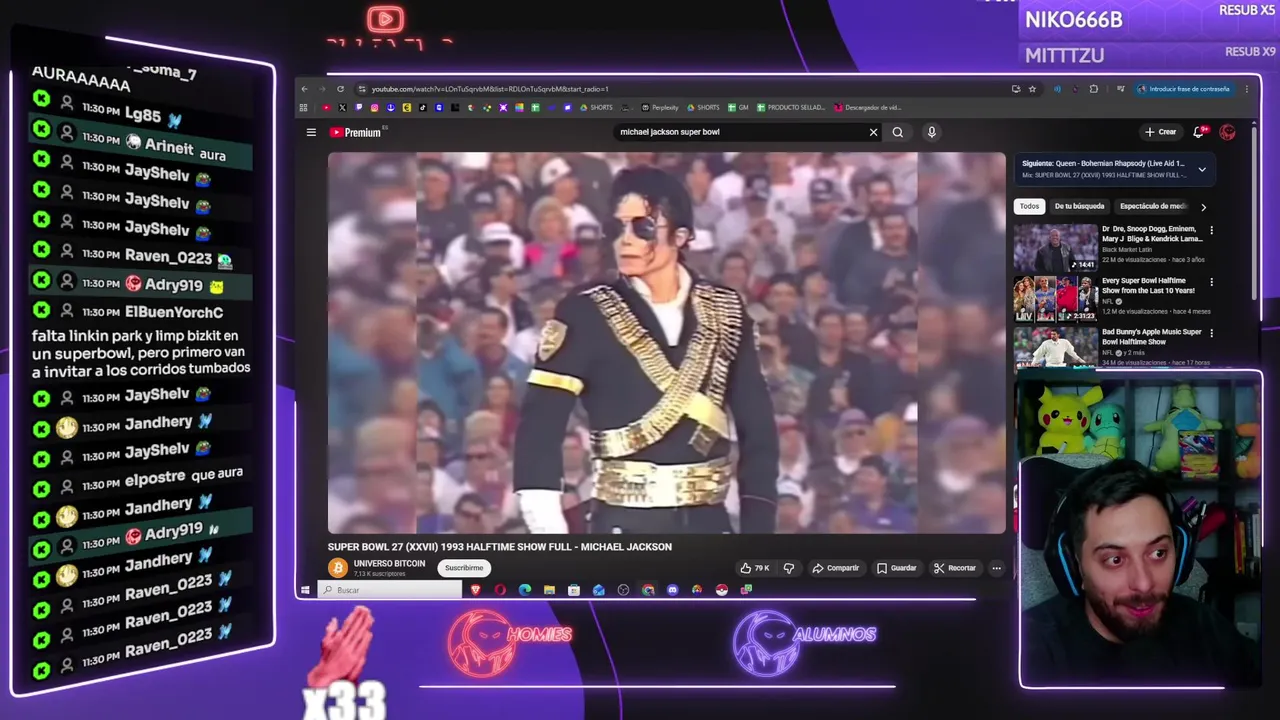Clear the YouTube search query with X
1280x720 pixels.
pos(873,132)
